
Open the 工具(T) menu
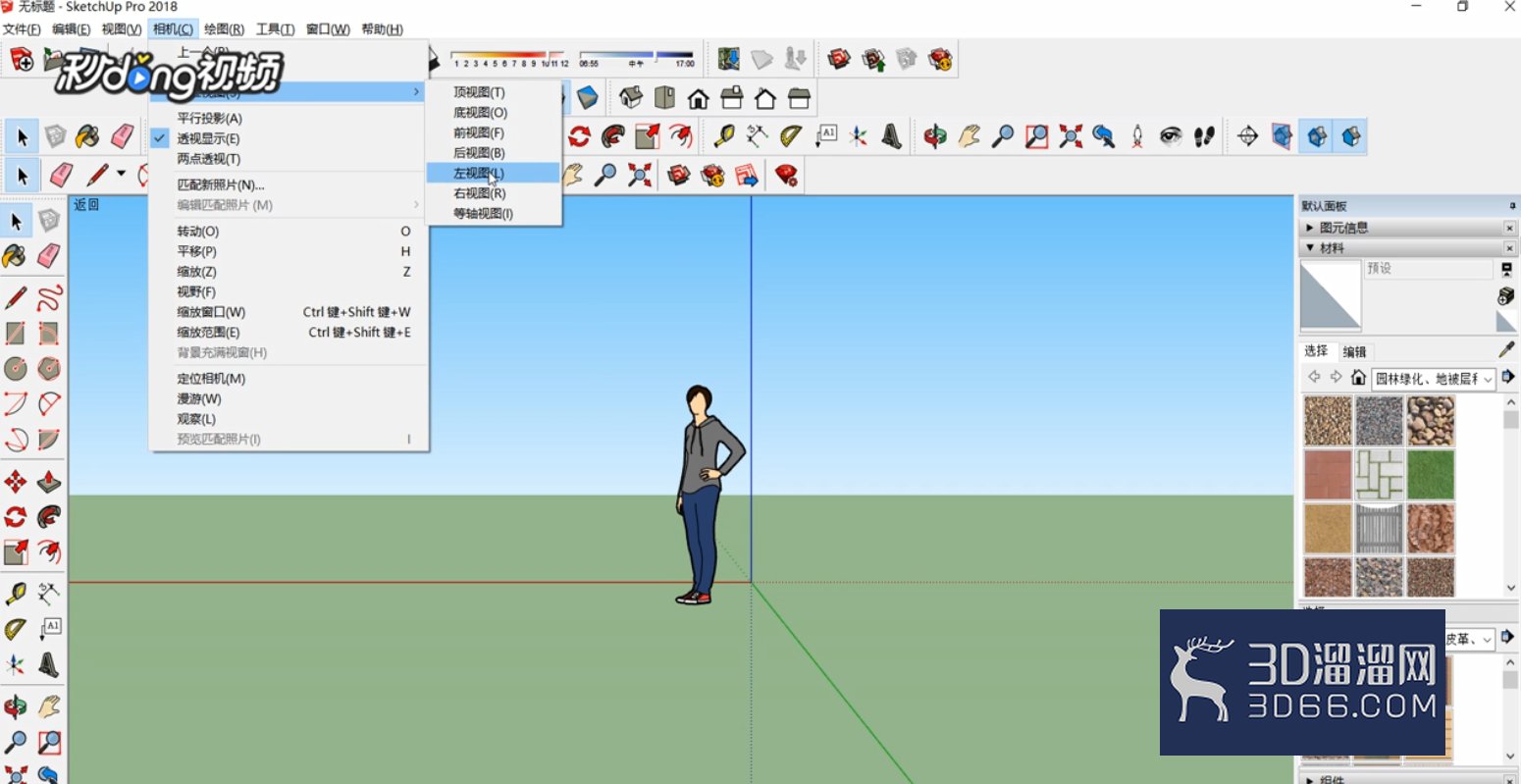tap(275, 29)
